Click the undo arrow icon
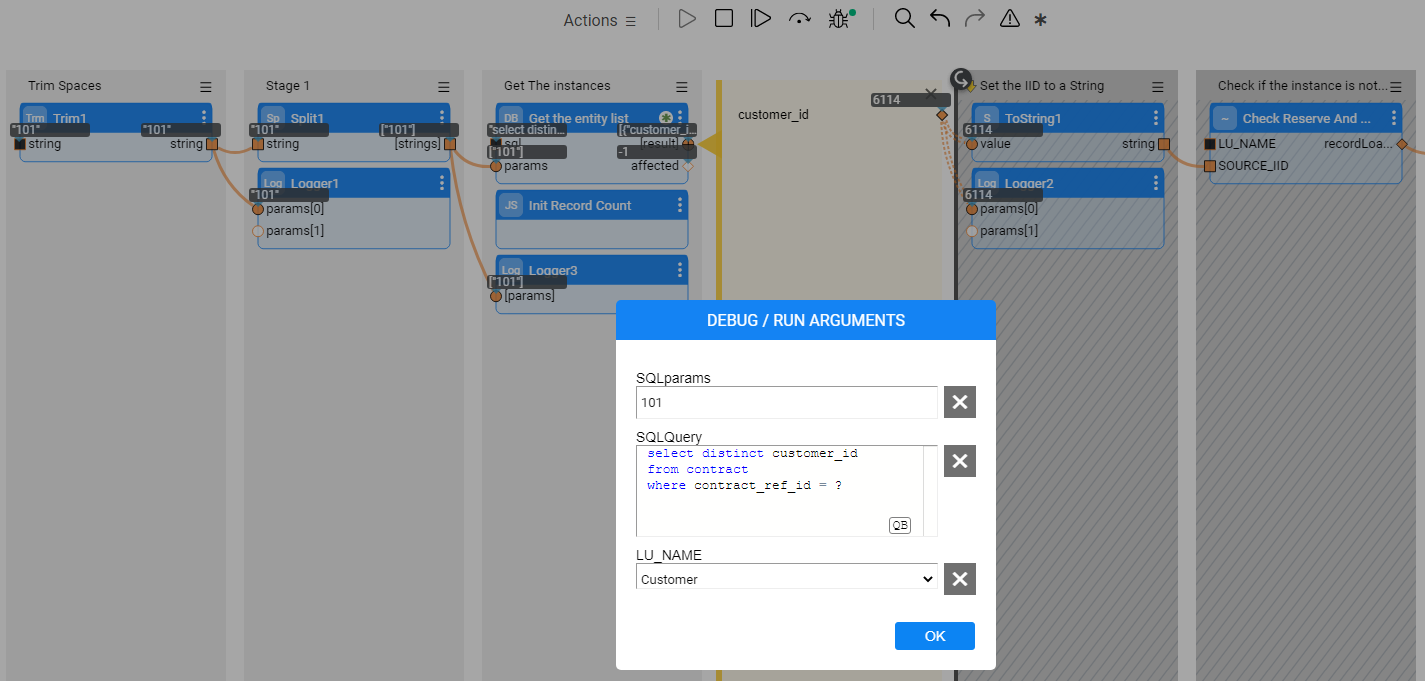The height and width of the screenshot is (681, 1425). pyautogui.click(x=940, y=19)
